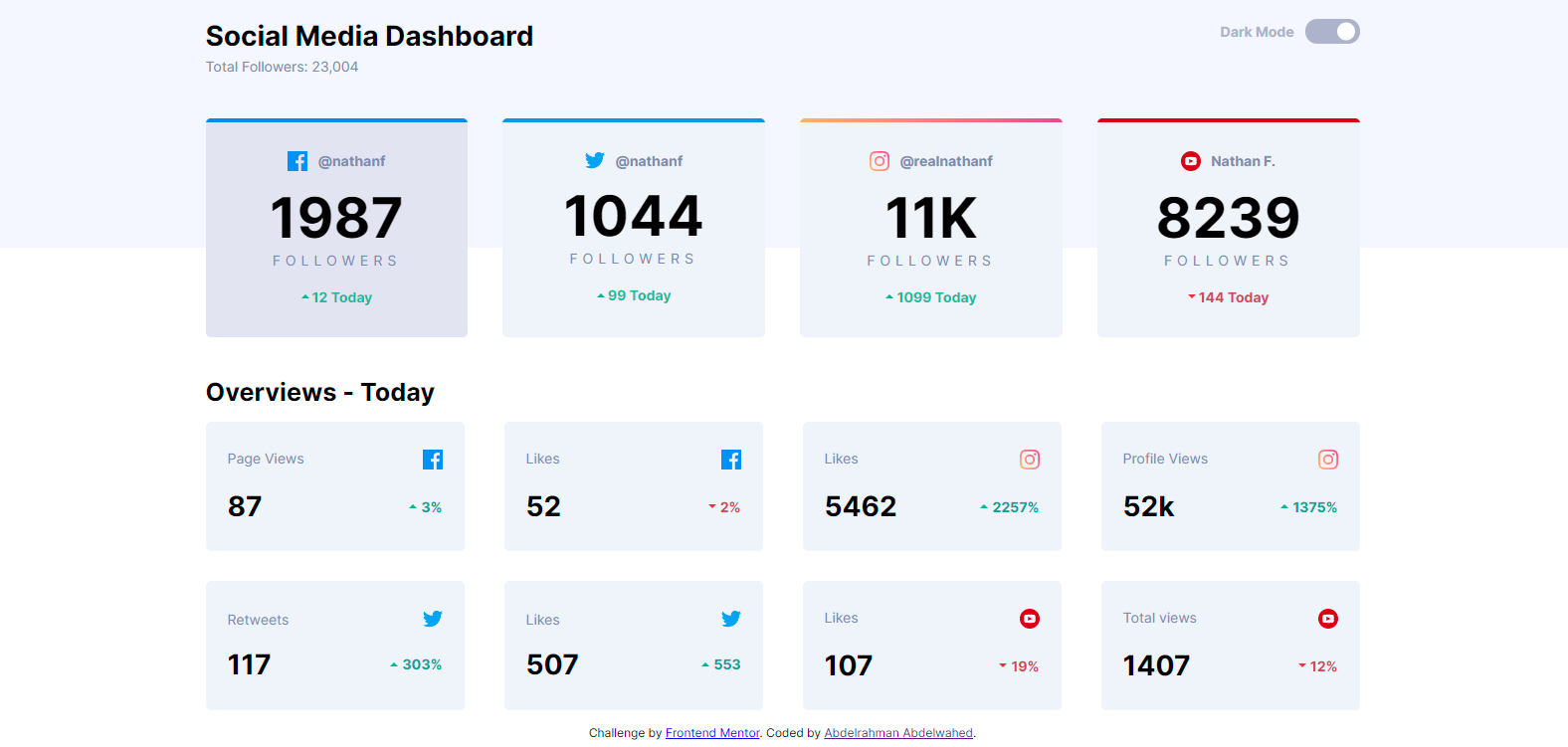
Task: Click YouTube icon next to Nathan F.
Action: (x=1191, y=161)
